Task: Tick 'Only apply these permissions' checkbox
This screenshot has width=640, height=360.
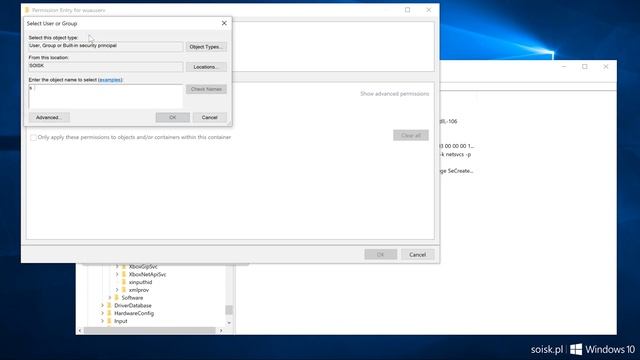Action: [33, 138]
